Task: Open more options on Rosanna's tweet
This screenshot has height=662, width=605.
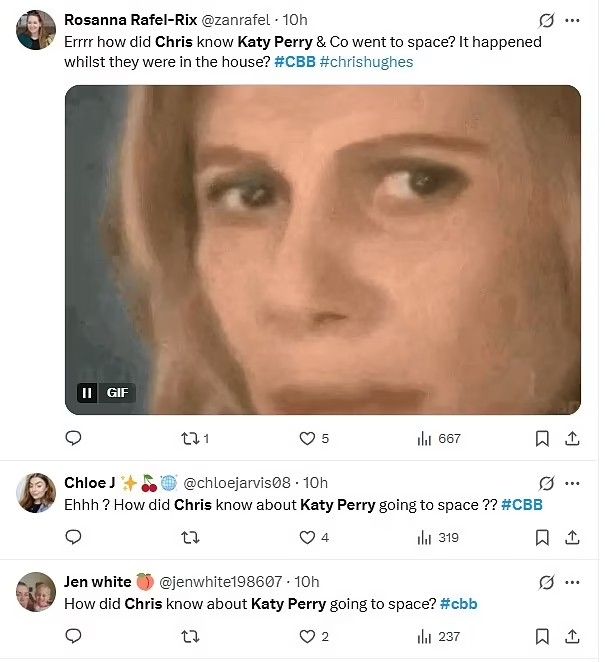Action: click(x=572, y=20)
